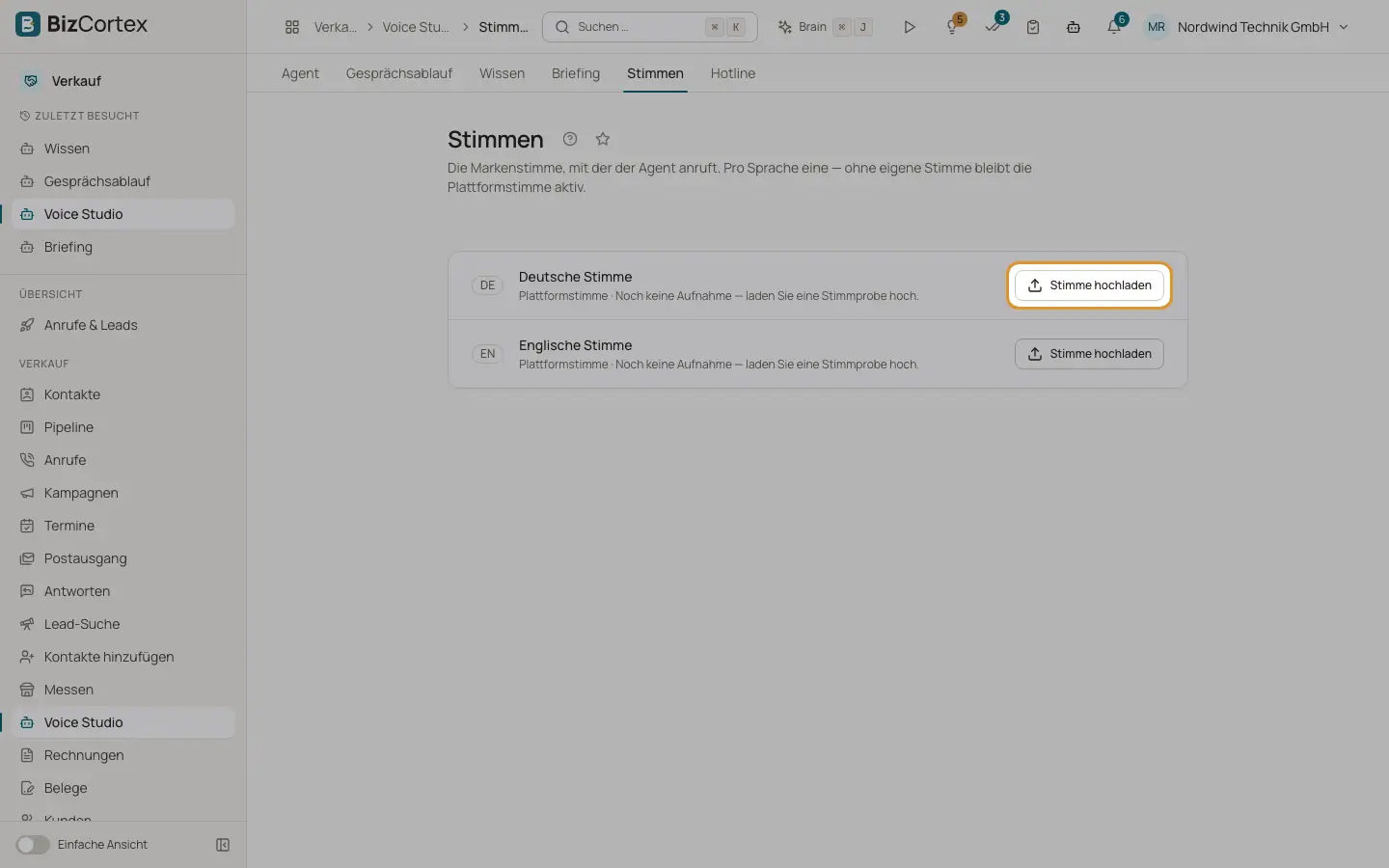Upload a voice for Deutsche Stimme
The height and width of the screenshot is (868, 1389).
click(1089, 285)
